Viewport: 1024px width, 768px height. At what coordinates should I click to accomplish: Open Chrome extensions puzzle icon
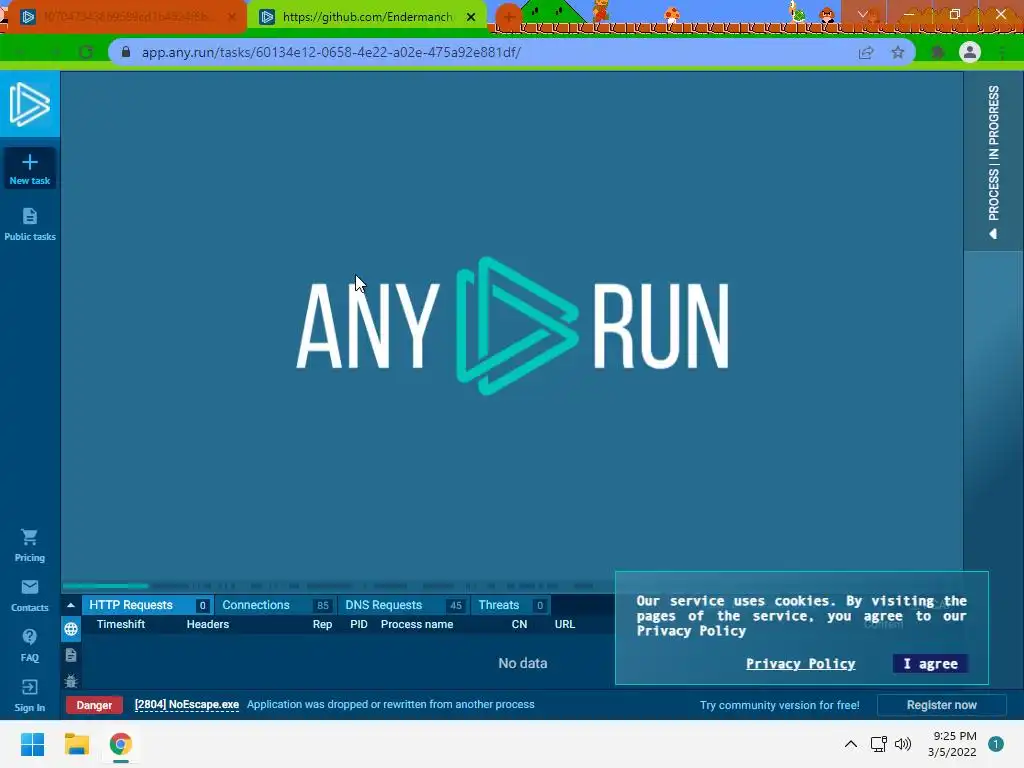pos(938,52)
